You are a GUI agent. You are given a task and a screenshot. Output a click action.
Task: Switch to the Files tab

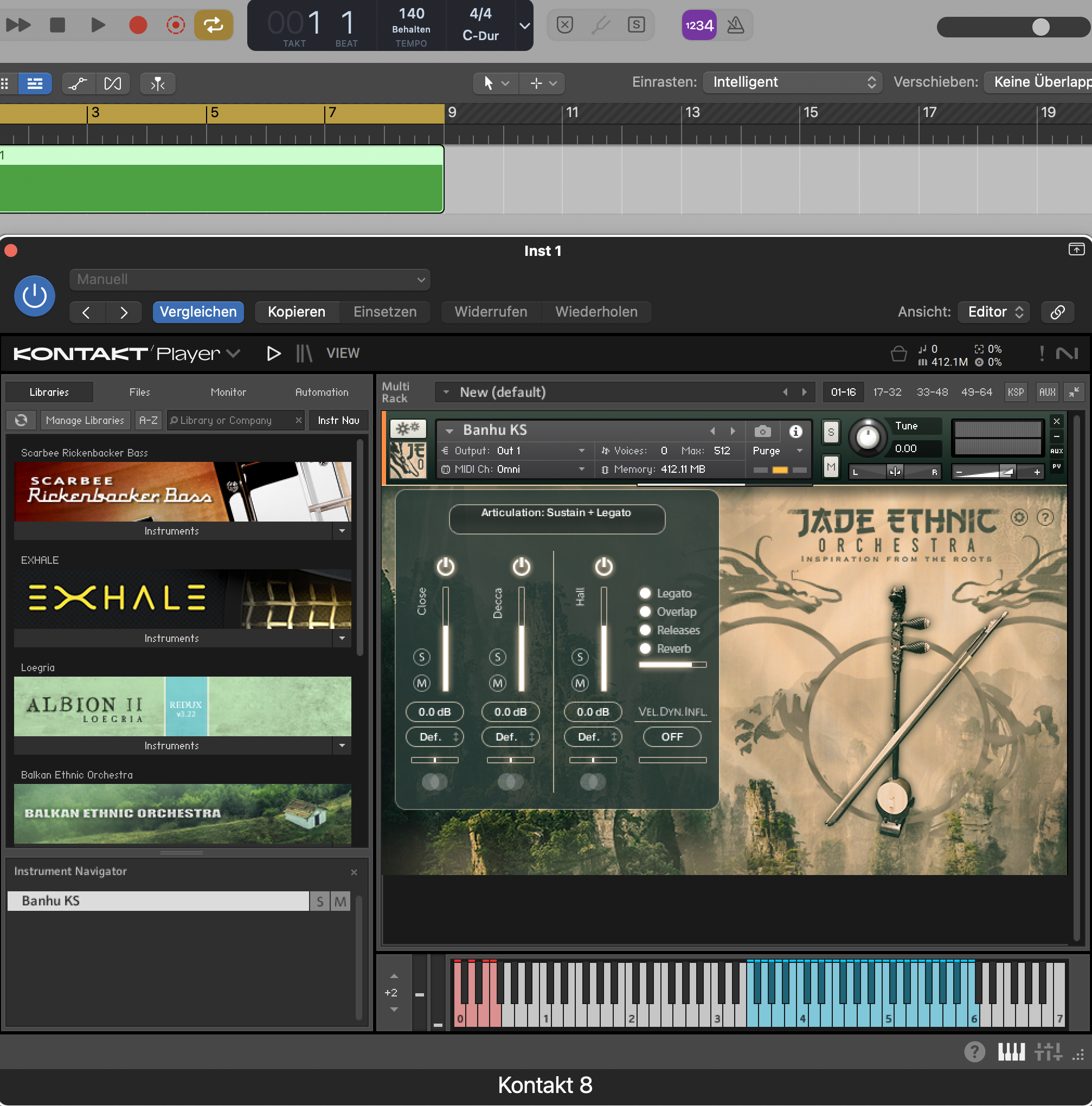point(140,393)
